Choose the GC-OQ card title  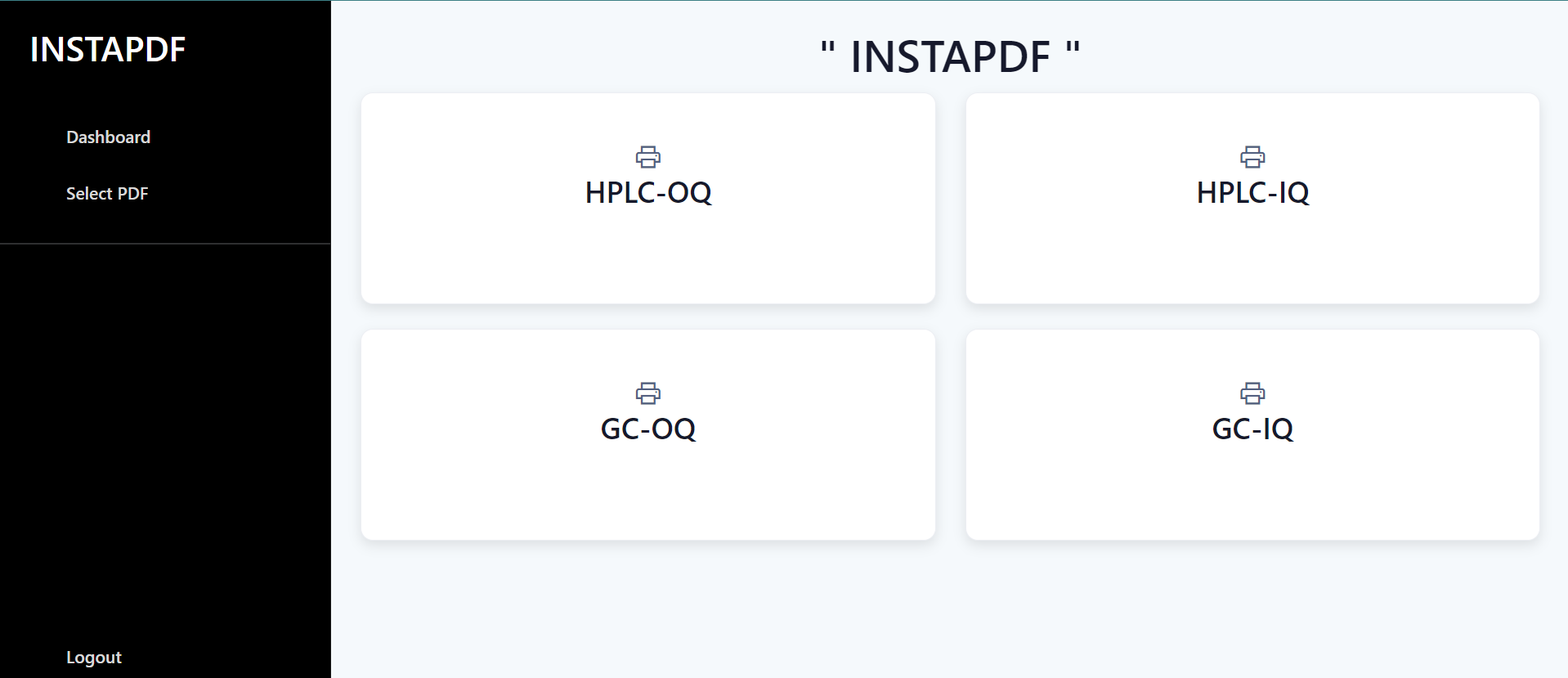648,429
